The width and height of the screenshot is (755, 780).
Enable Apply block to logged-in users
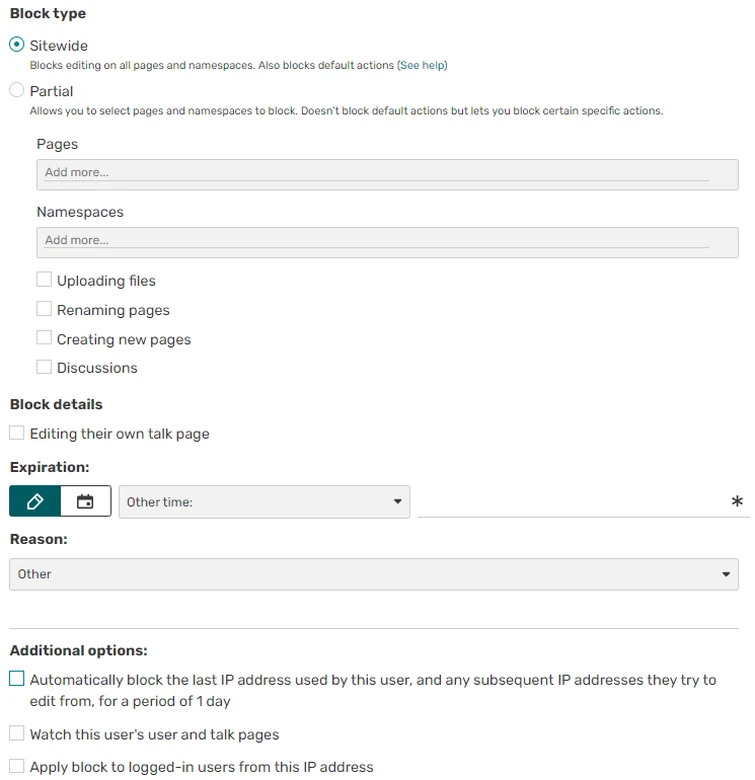pos(17,766)
